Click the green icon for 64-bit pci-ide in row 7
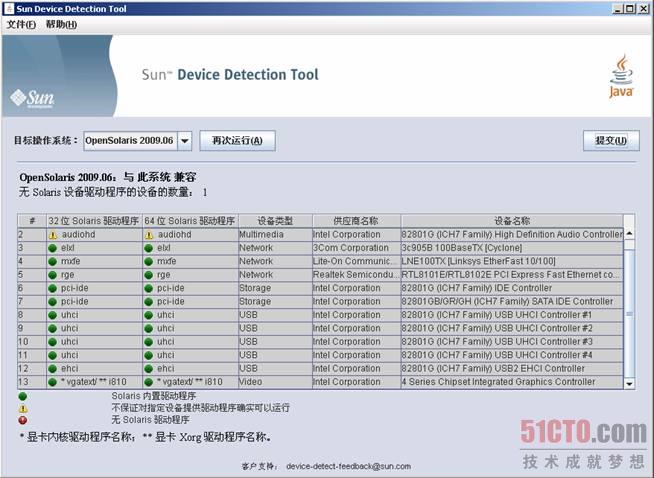654x478 pixels. (x=148, y=302)
